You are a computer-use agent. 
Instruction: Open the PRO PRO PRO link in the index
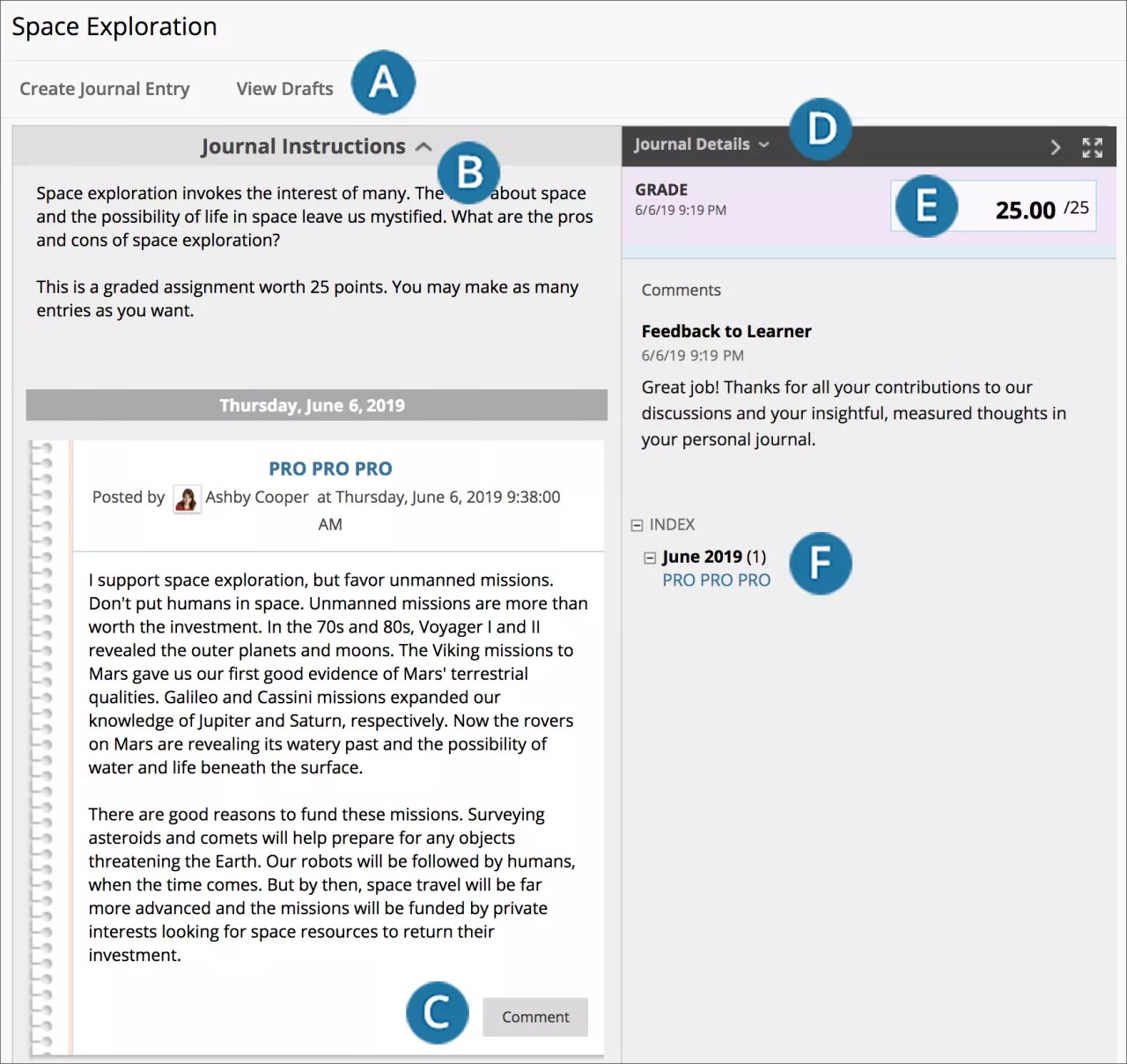pos(716,580)
